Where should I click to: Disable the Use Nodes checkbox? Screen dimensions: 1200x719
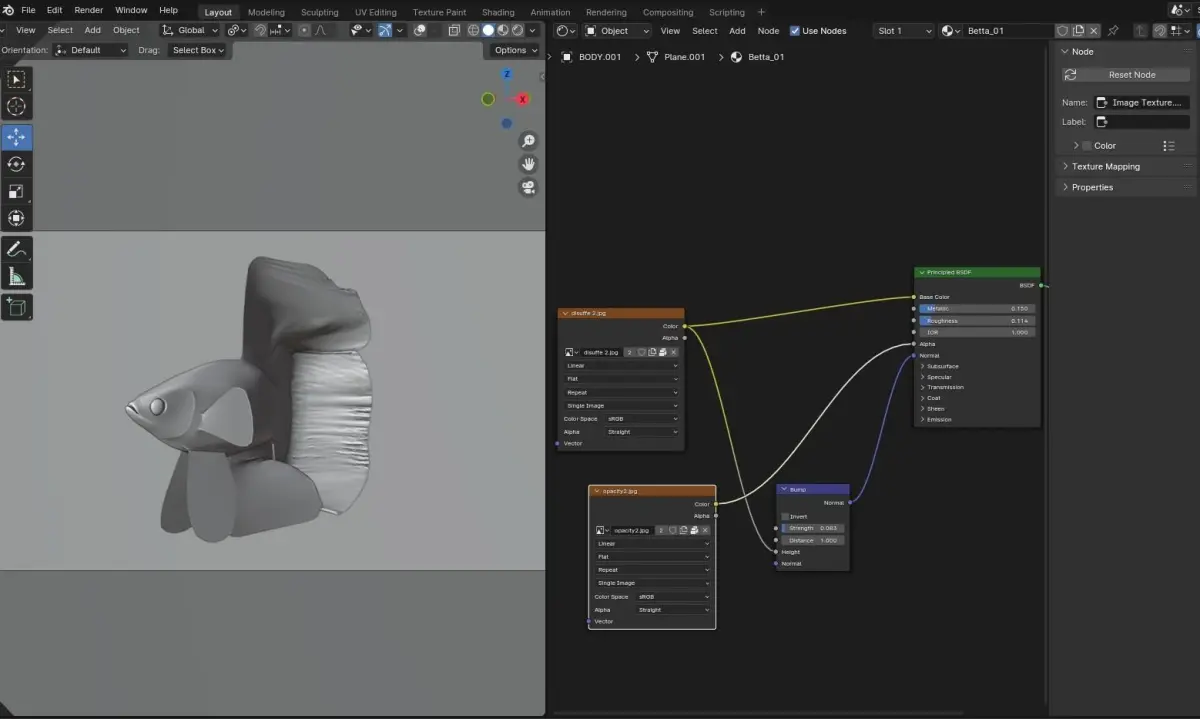pyautogui.click(x=795, y=31)
